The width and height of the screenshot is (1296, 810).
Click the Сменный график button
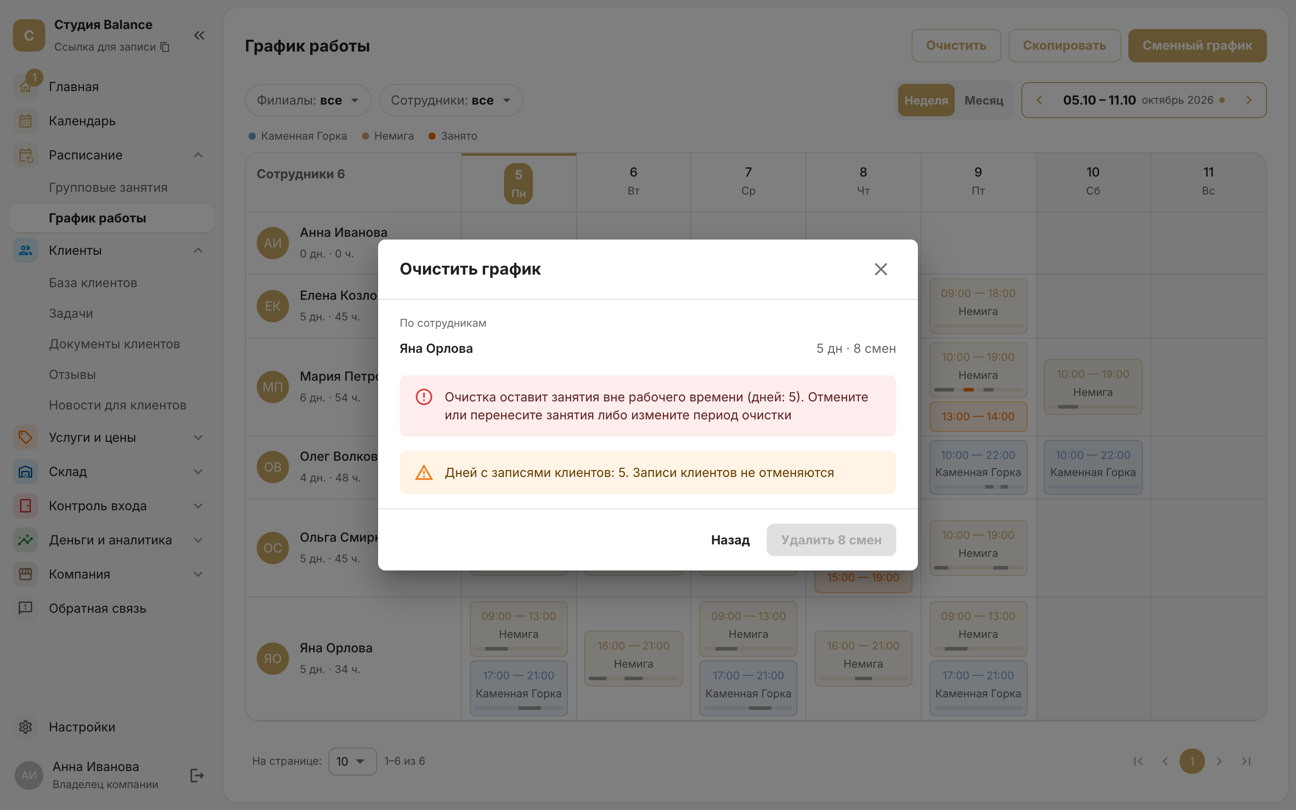[x=1197, y=45]
